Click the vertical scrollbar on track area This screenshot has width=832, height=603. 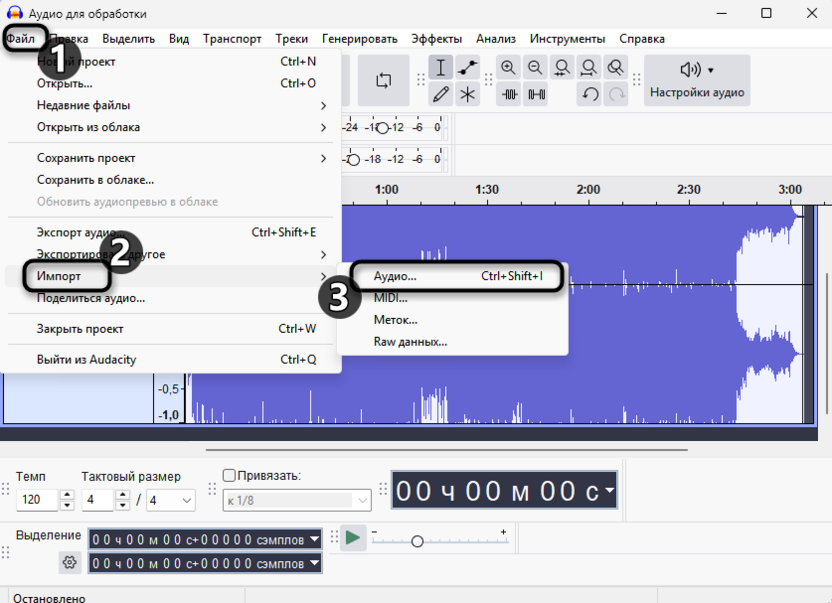click(827, 342)
